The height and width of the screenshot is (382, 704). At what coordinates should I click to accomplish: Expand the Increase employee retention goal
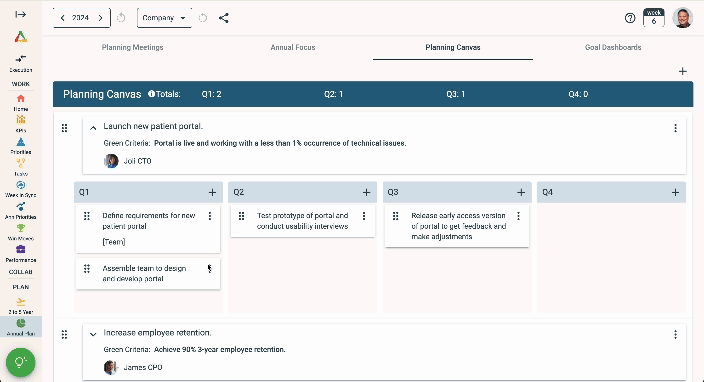(93, 334)
